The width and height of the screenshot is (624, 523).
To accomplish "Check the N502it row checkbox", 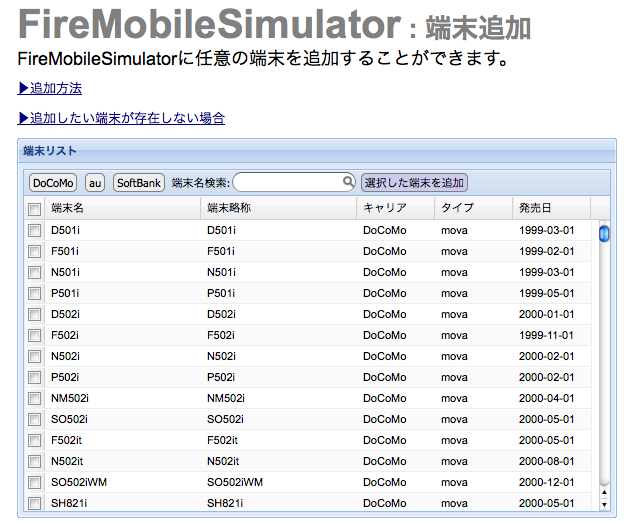I will [x=35, y=461].
